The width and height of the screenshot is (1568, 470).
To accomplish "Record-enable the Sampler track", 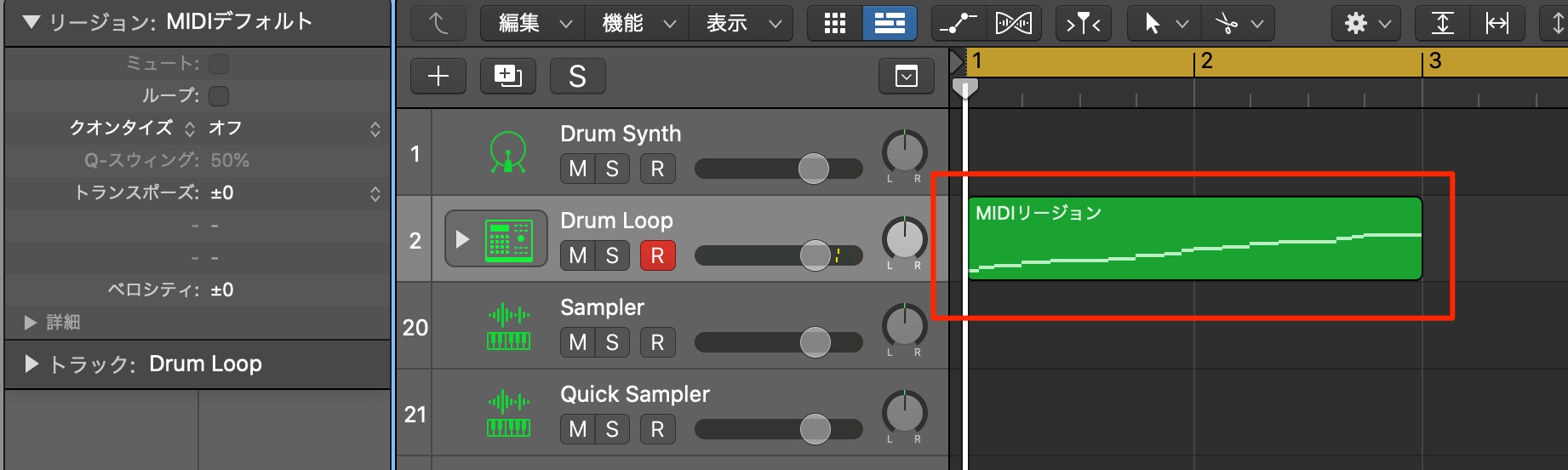I will (657, 342).
